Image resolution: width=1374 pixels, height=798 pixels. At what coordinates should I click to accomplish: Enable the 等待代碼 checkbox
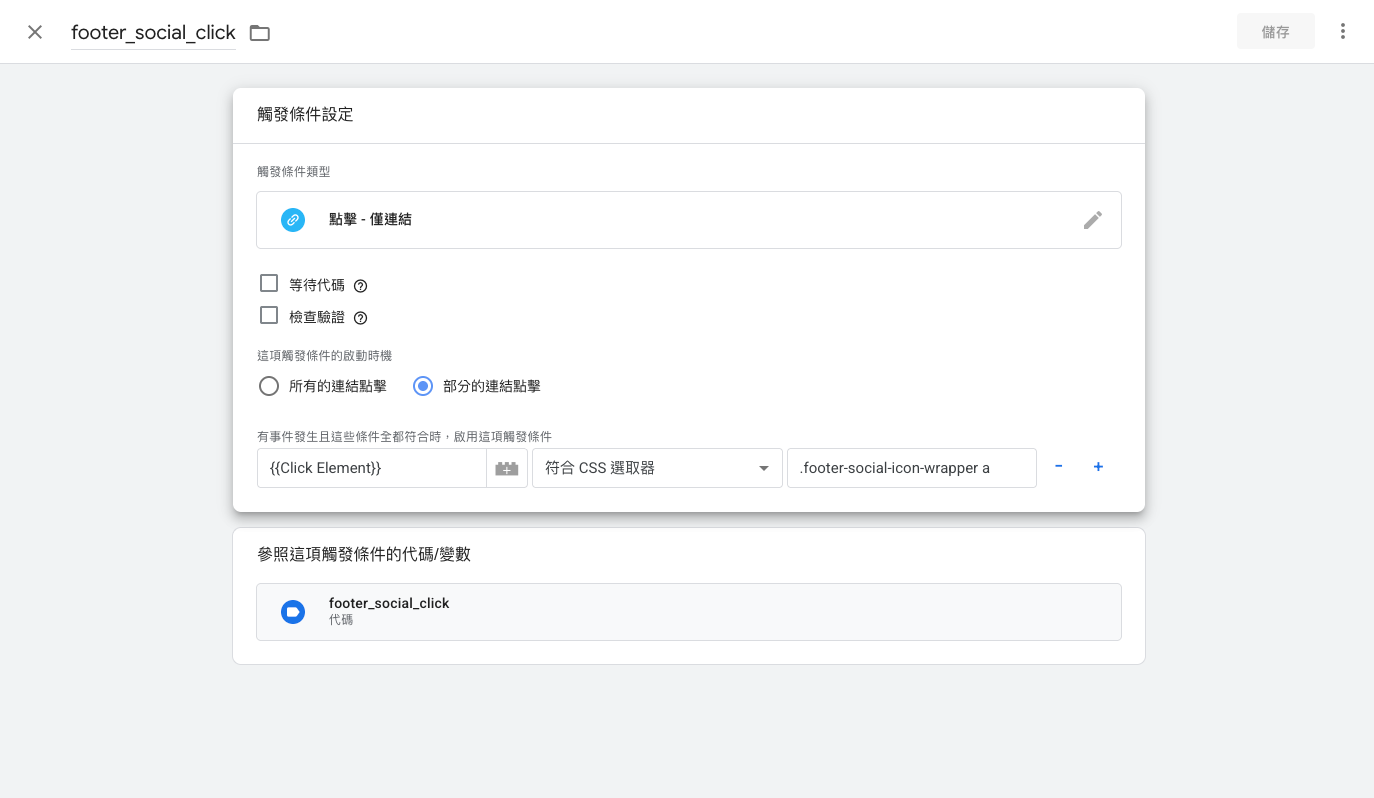tap(269, 283)
